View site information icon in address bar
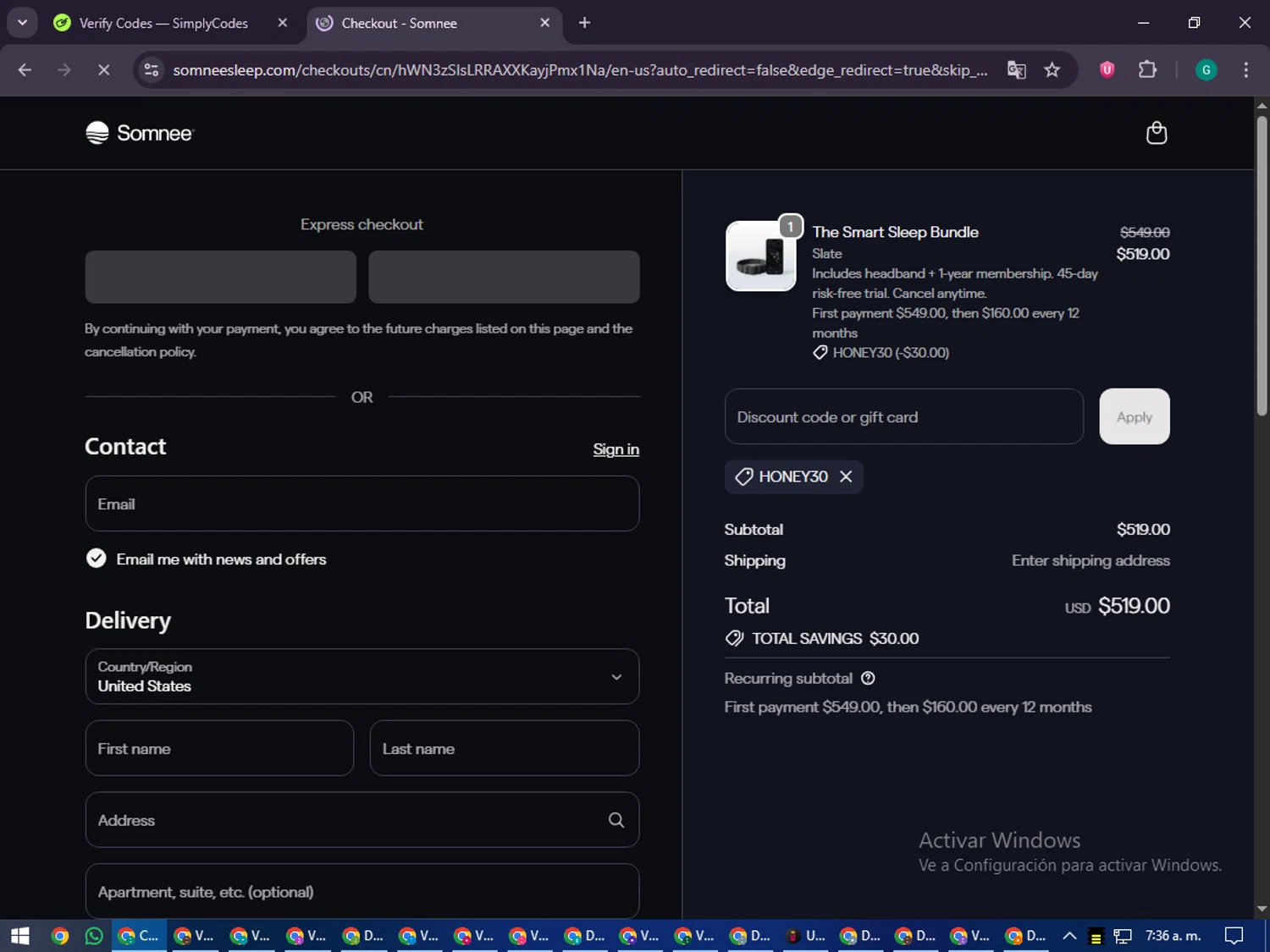 click(x=152, y=69)
